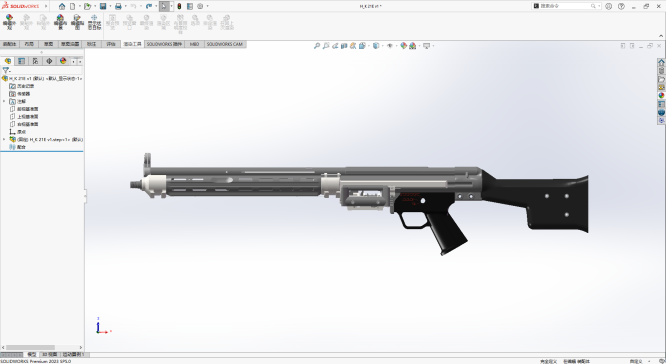Save the assembly with the floppy disk icon

[x=103, y=6]
